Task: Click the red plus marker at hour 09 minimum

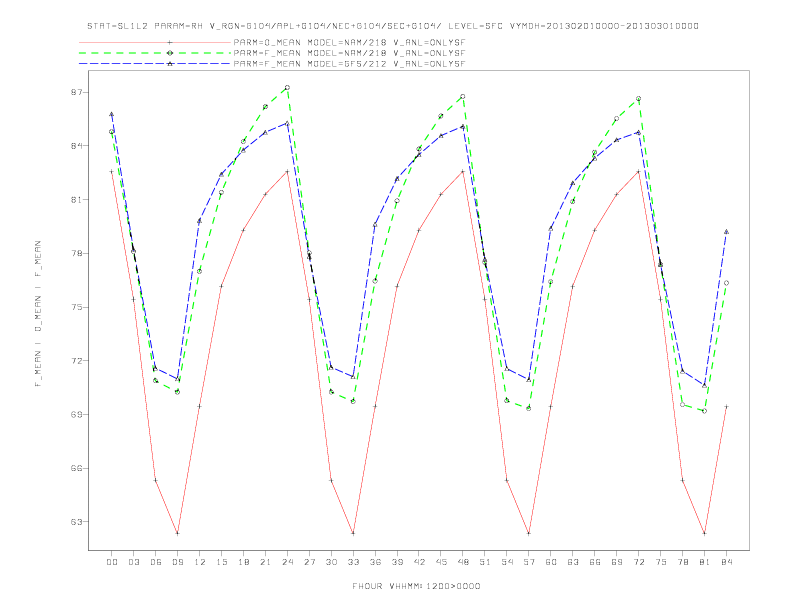Action: click(177, 533)
